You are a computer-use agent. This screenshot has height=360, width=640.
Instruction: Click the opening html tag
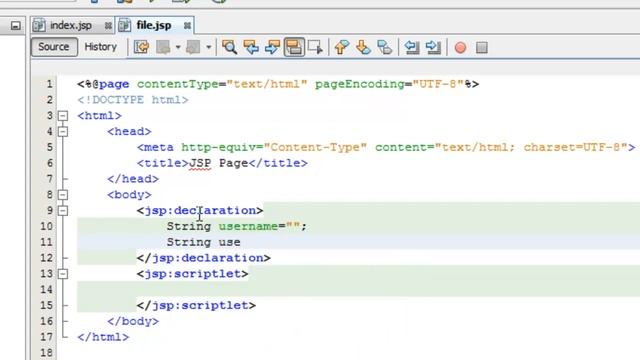[x=99, y=116]
